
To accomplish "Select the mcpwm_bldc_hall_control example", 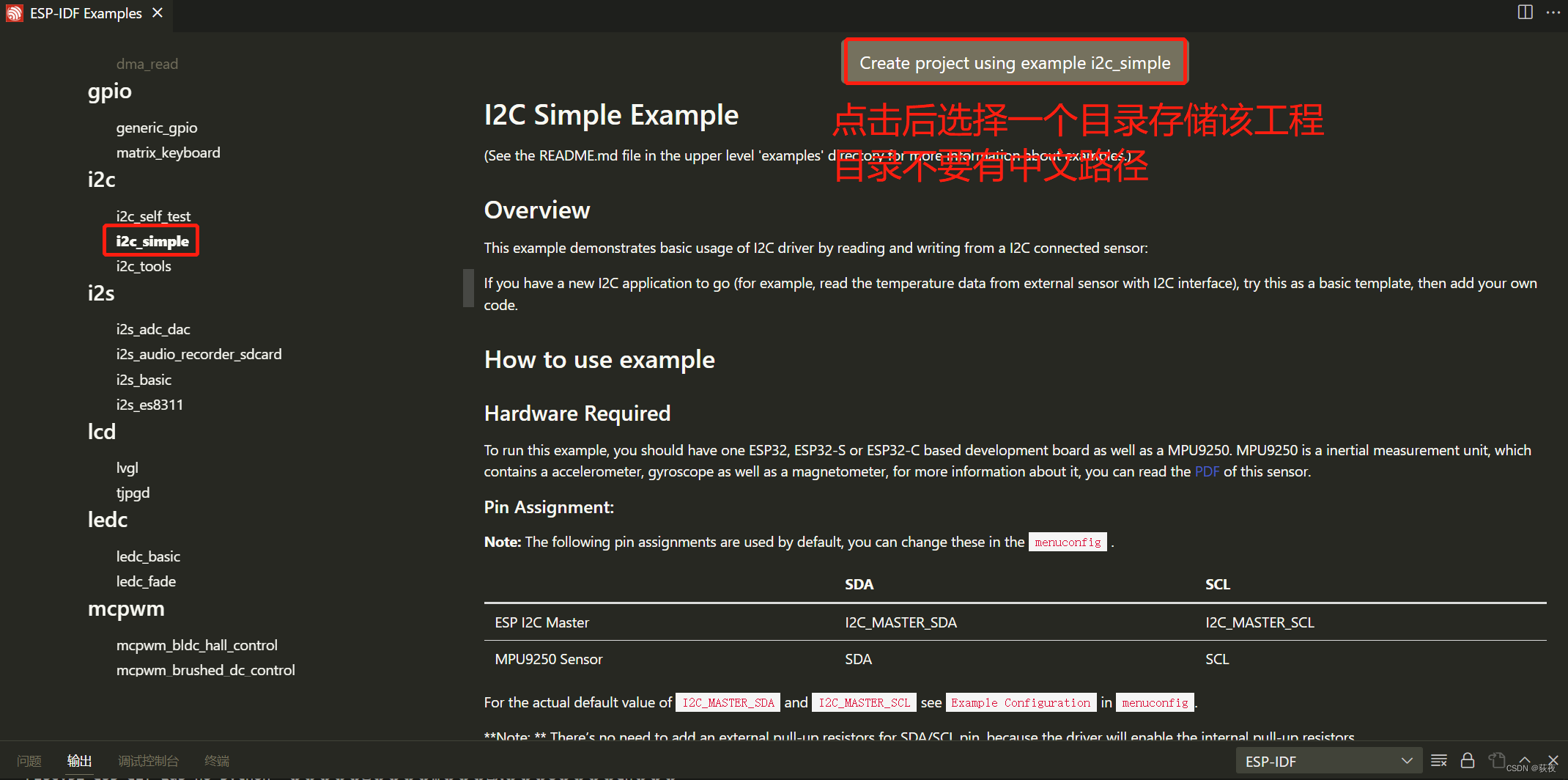I will pyautogui.click(x=196, y=645).
